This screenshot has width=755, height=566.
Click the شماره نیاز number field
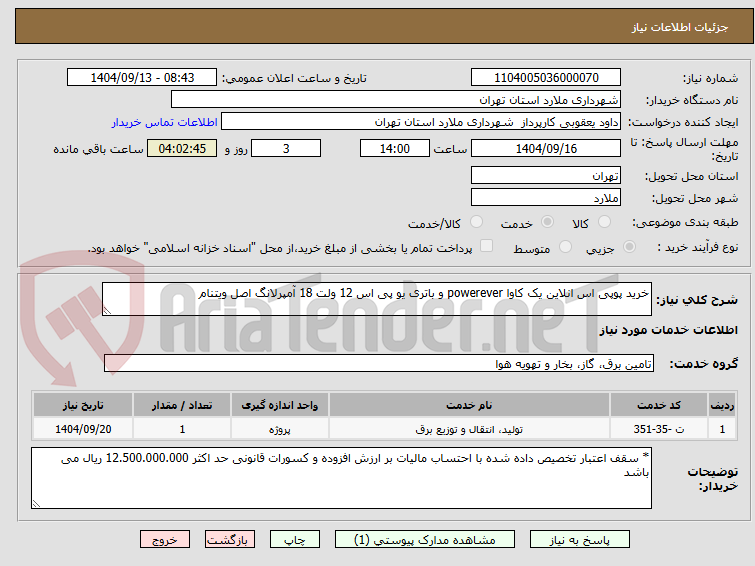546,78
